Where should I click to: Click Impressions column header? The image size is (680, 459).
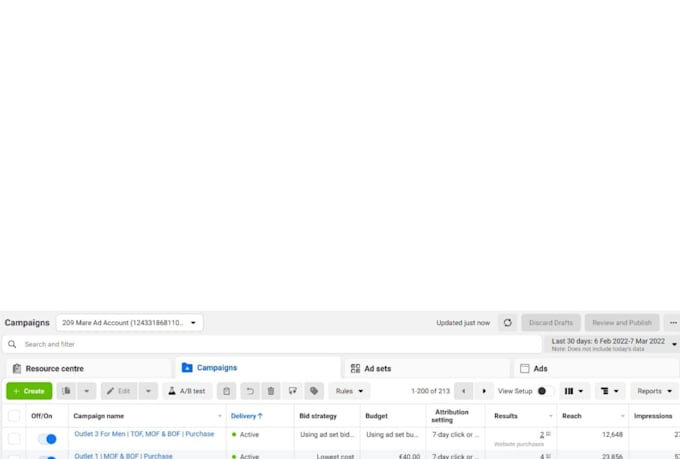[x=653, y=416]
